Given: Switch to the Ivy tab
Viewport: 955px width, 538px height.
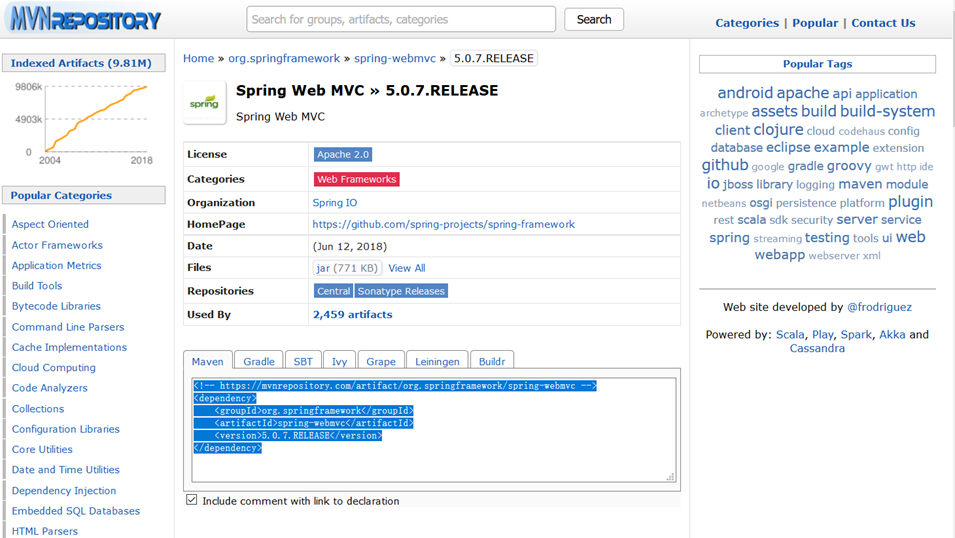Looking at the screenshot, I should coord(339,361).
